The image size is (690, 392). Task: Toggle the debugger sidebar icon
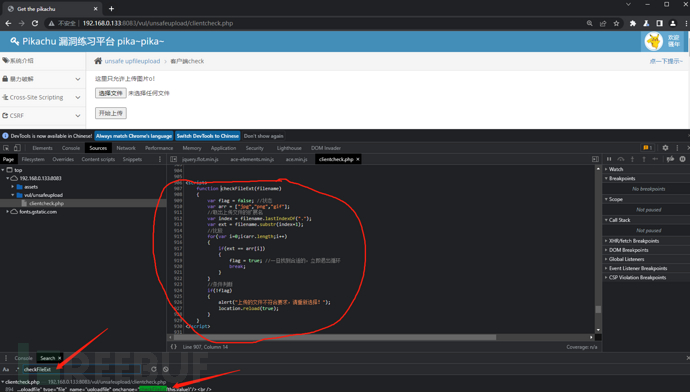click(595, 159)
